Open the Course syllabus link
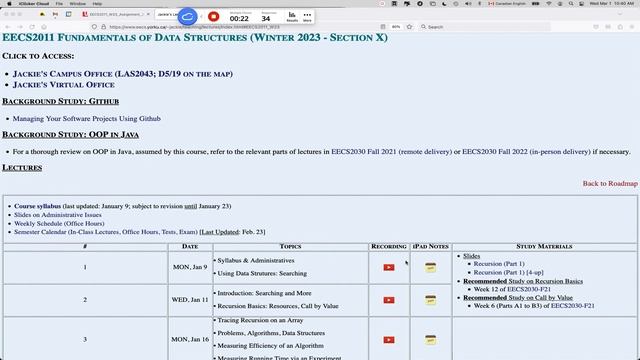Screen dimensions: 640x360 [38, 206]
